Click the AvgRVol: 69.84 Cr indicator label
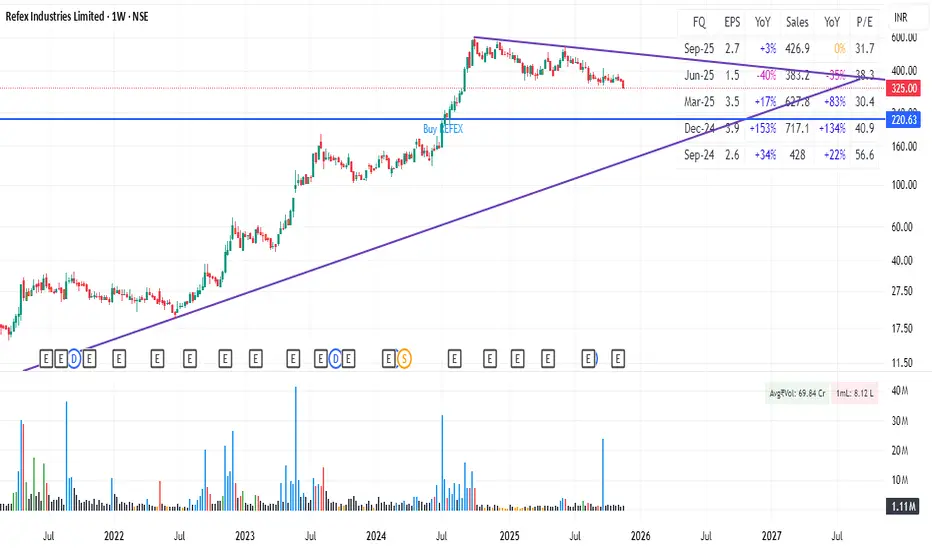The image size is (932, 550). click(x=797, y=394)
